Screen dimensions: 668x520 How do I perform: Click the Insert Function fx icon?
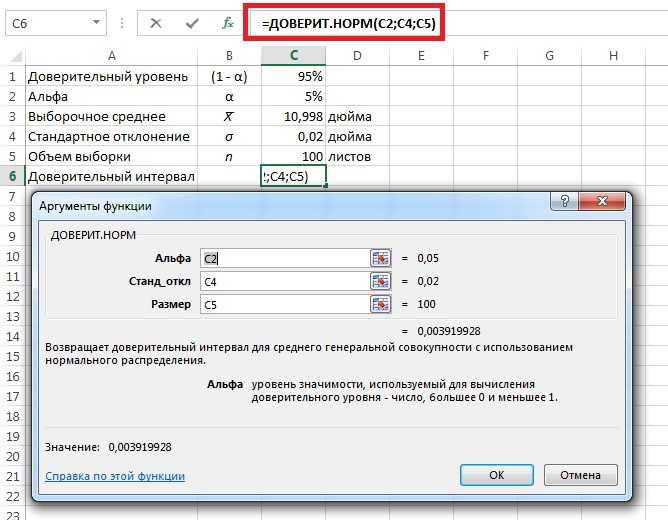point(228,23)
